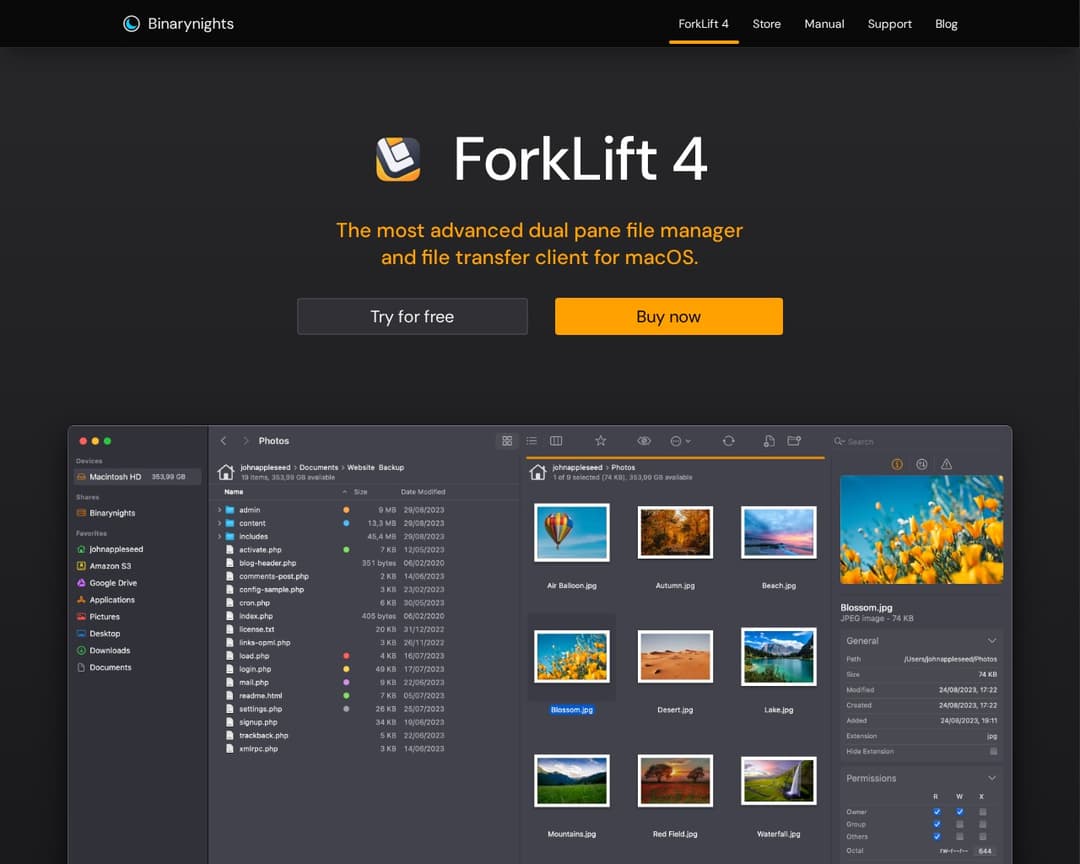1080x864 pixels.
Task: Open the Blog nav item
Action: pos(946,24)
